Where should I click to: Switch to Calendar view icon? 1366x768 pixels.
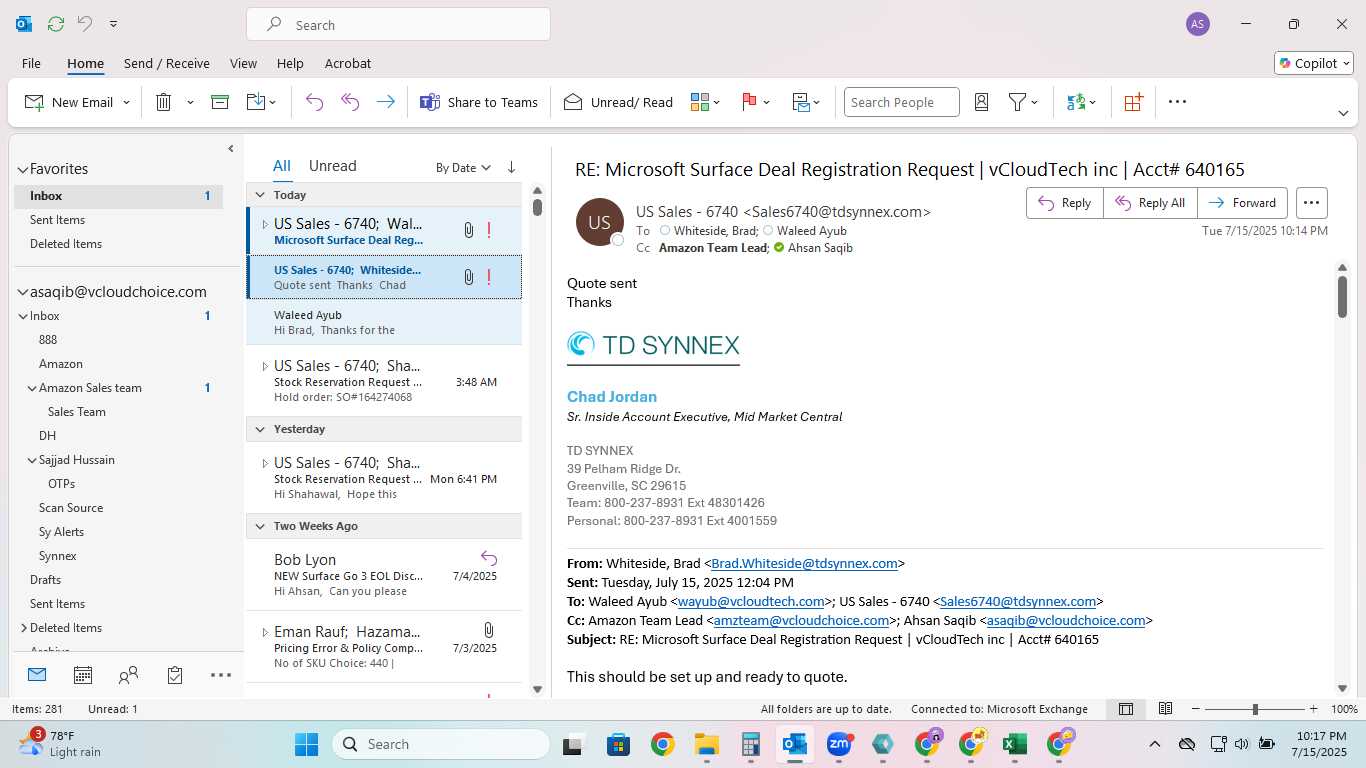[83, 675]
